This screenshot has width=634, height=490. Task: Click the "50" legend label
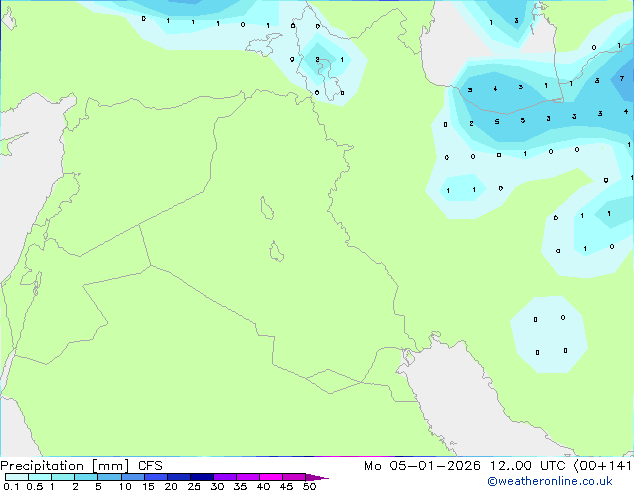309,486
